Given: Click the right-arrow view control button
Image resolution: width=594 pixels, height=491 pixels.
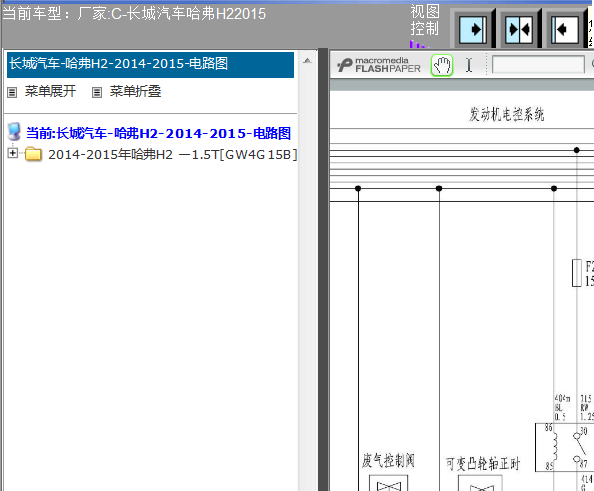Looking at the screenshot, I should [x=472, y=29].
